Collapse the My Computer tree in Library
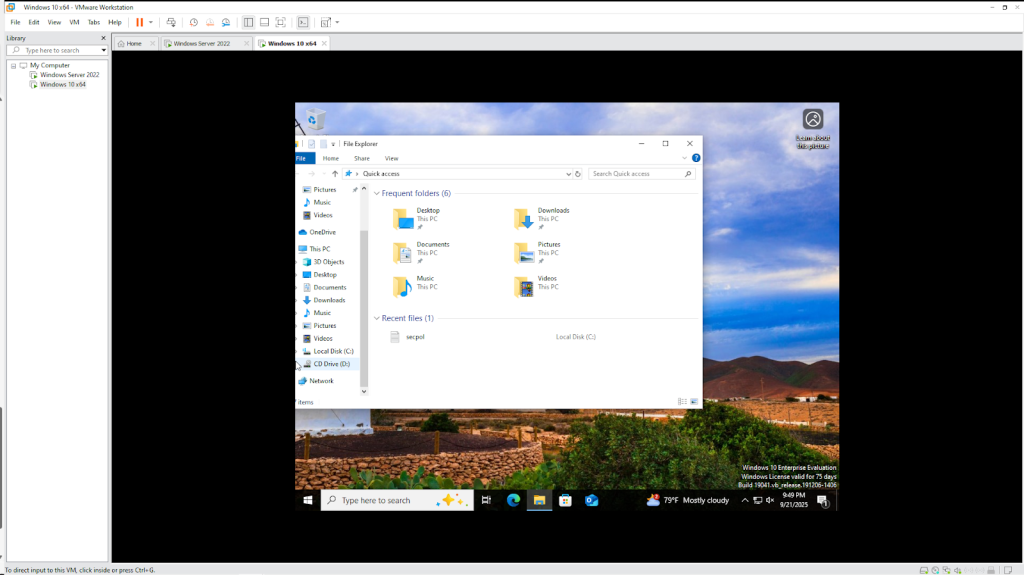The width and height of the screenshot is (1024, 575). 14,65
